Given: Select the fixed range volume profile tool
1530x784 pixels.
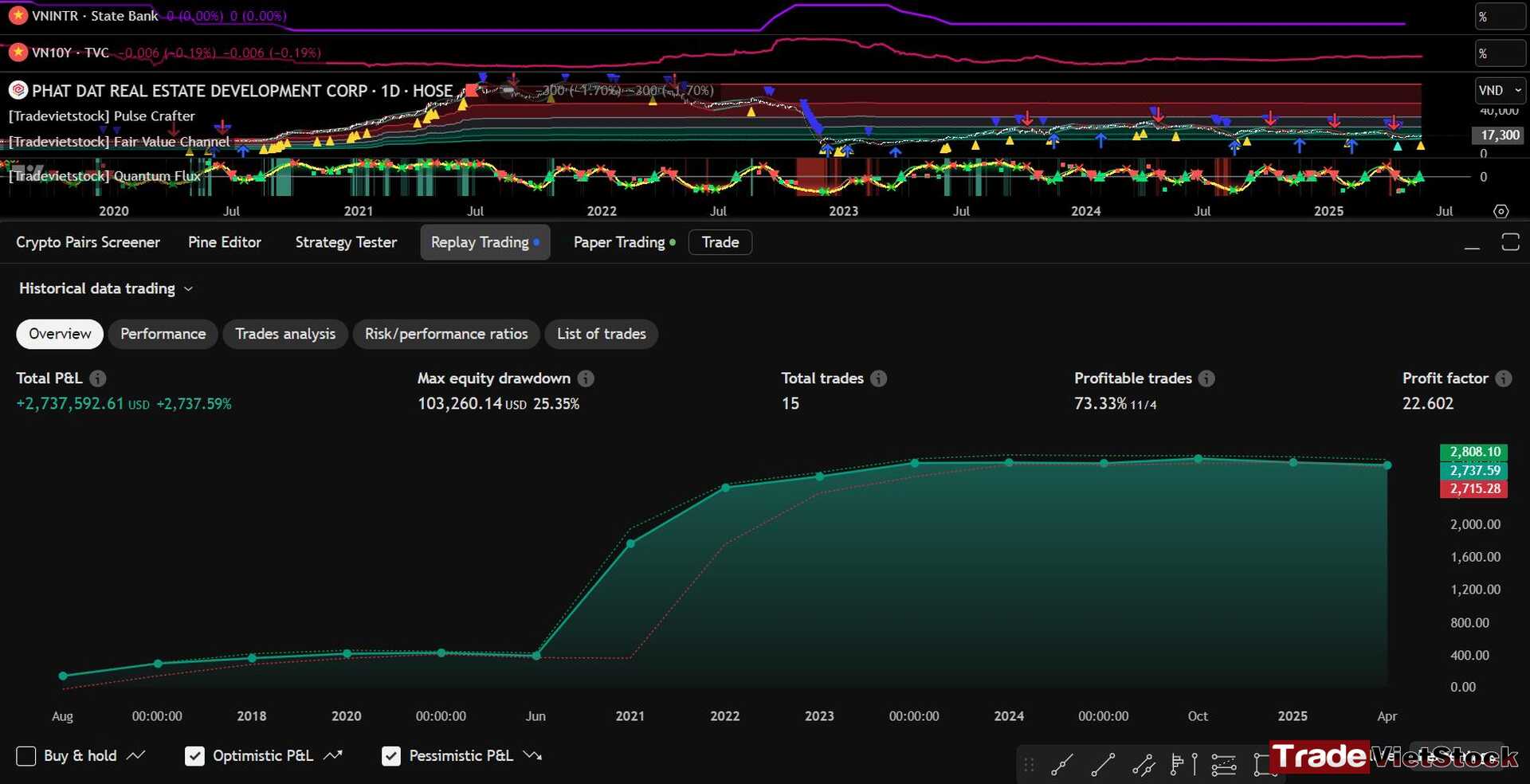Looking at the screenshot, I should click(1177, 765).
